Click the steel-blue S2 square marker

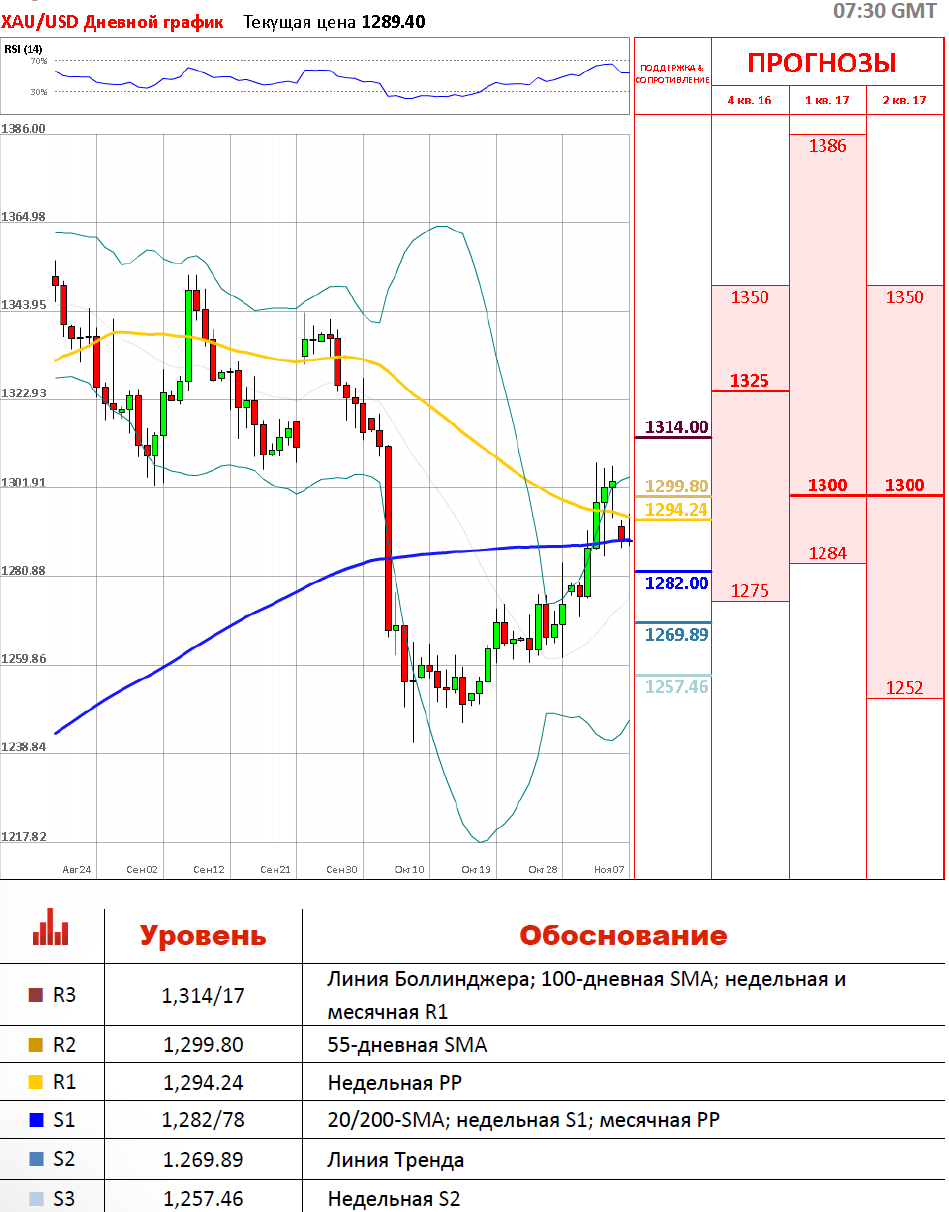[36, 1160]
